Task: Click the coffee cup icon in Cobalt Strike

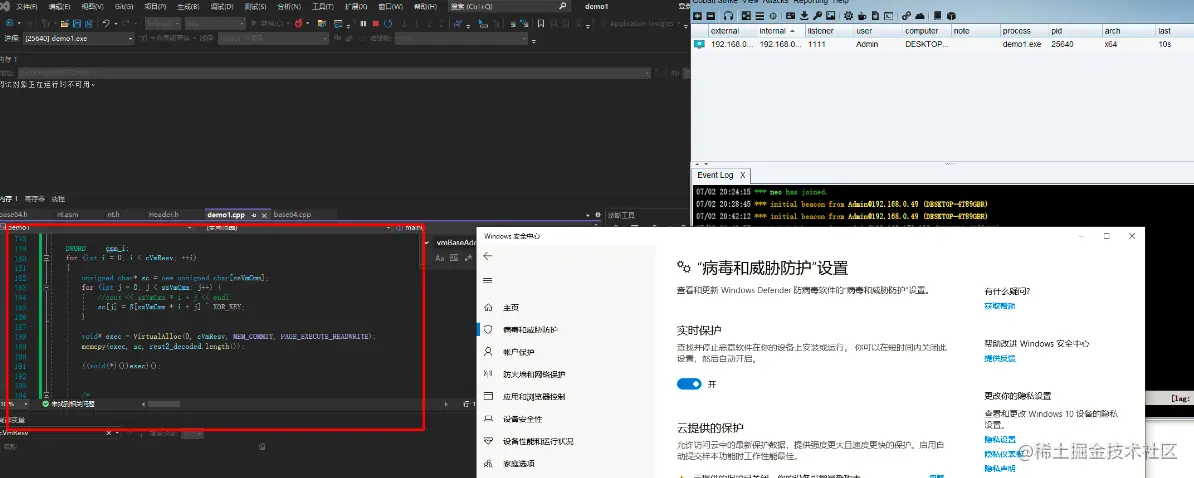Action: (862, 16)
